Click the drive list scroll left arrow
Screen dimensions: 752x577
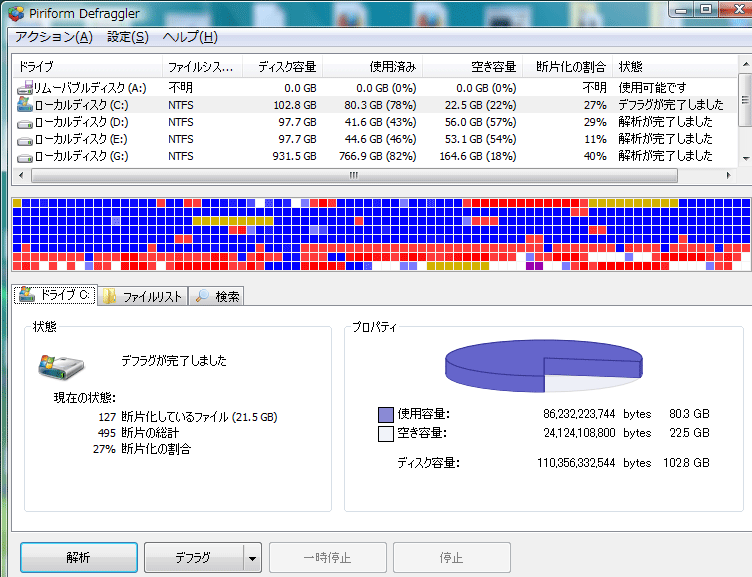point(21,176)
